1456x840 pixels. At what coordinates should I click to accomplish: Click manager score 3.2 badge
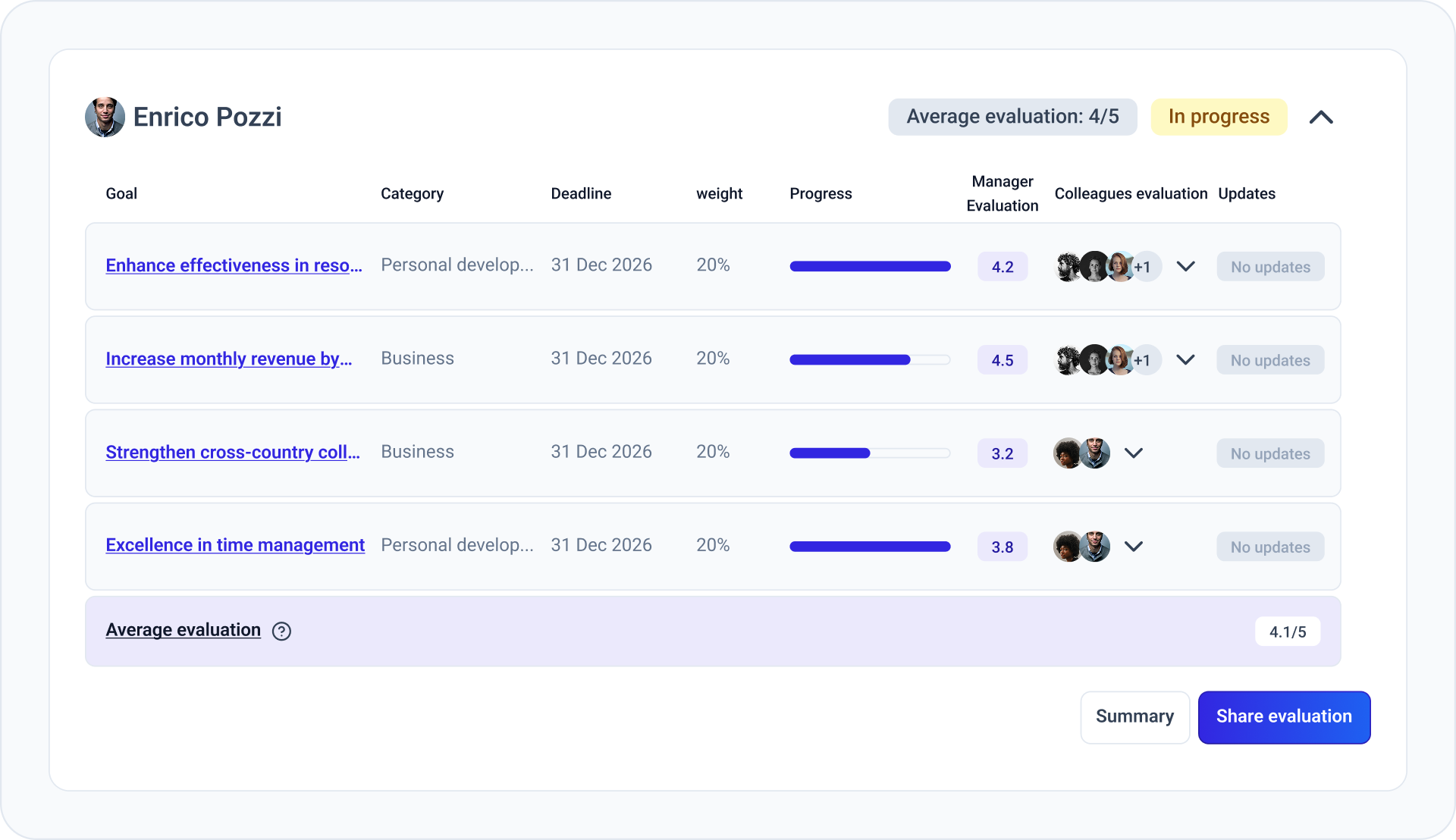coord(1003,453)
